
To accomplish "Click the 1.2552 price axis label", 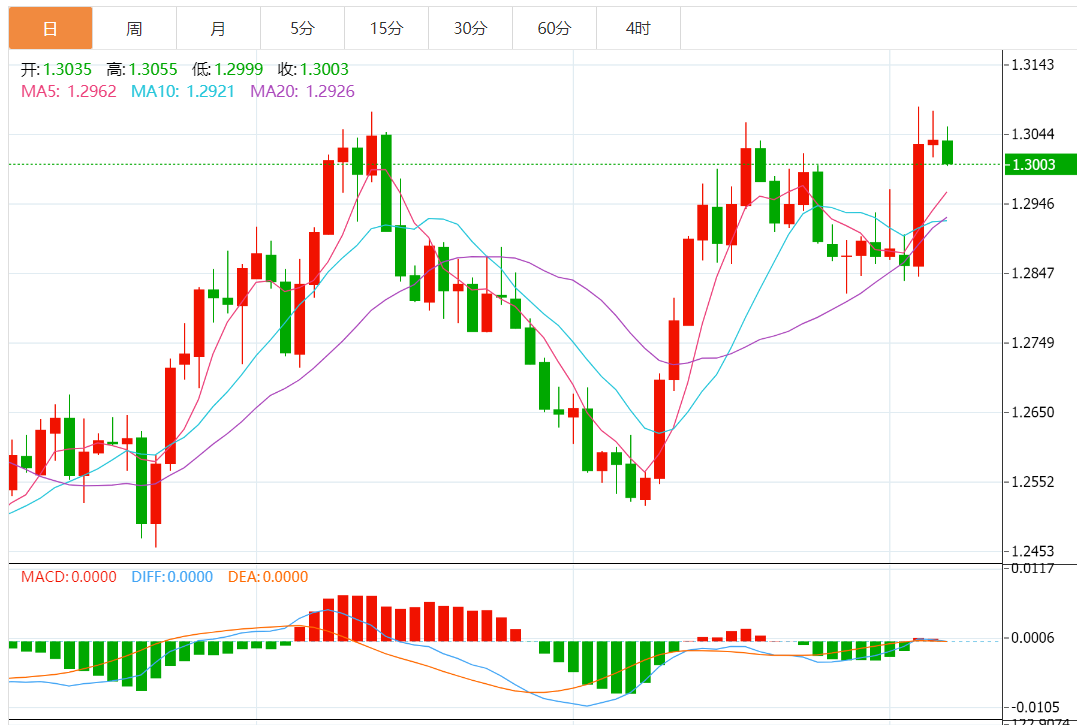I will click(1034, 482).
